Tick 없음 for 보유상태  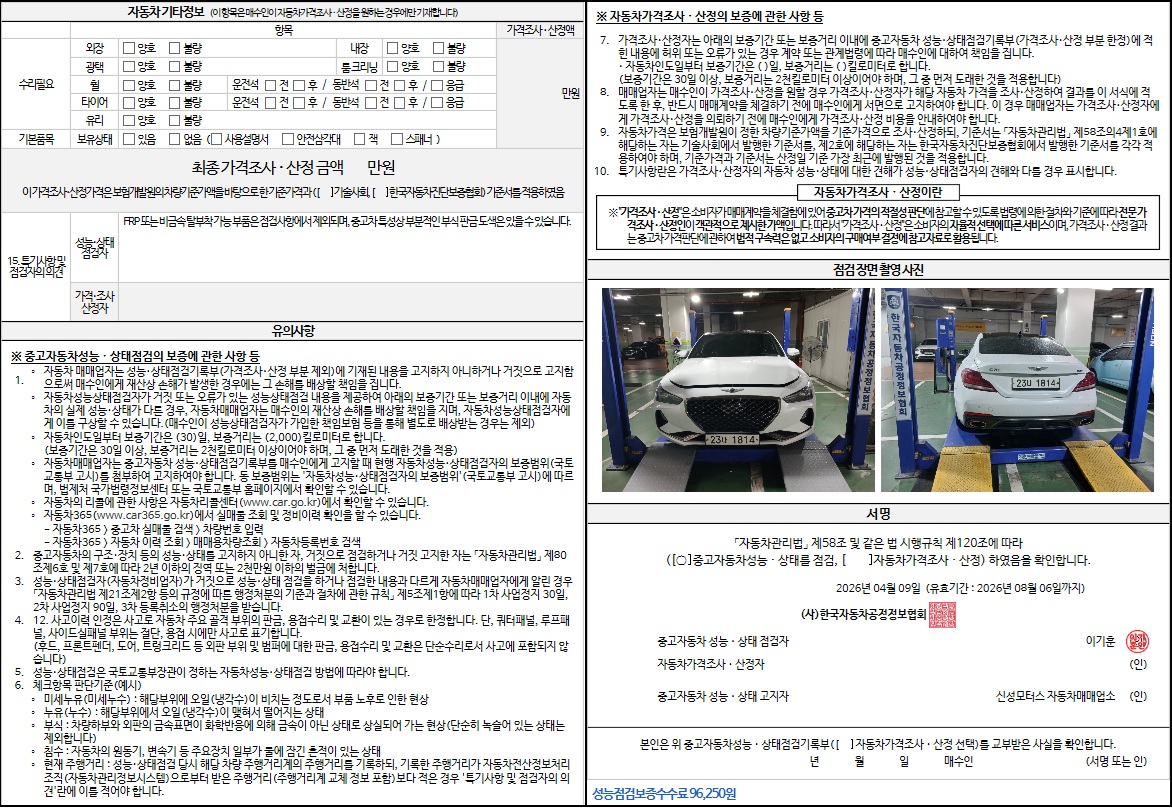pyautogui.click(x=174, y=139)
